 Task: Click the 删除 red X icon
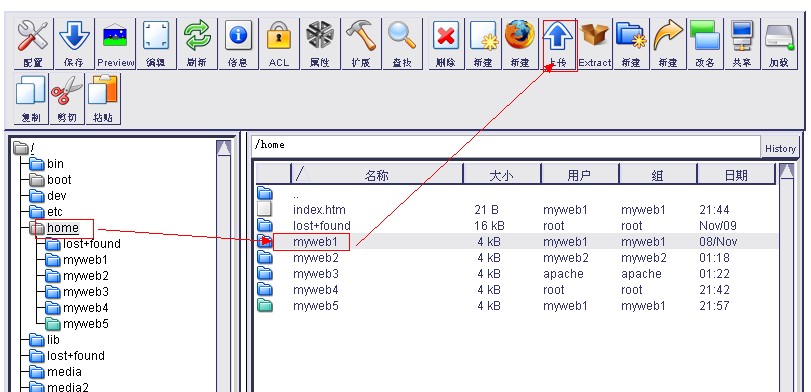coord(445,44)
